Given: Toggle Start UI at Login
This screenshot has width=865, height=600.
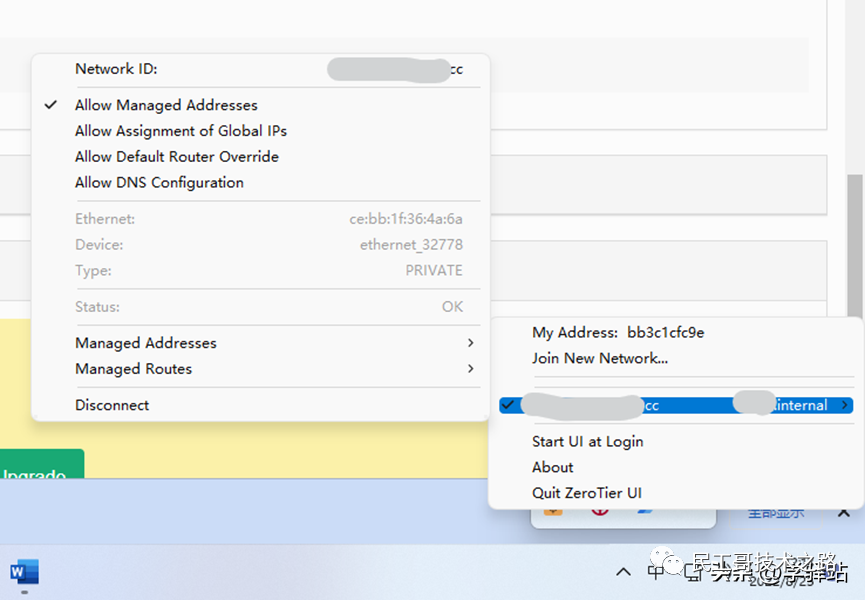Looking at the screenshot, I should [x=676, y=442].
